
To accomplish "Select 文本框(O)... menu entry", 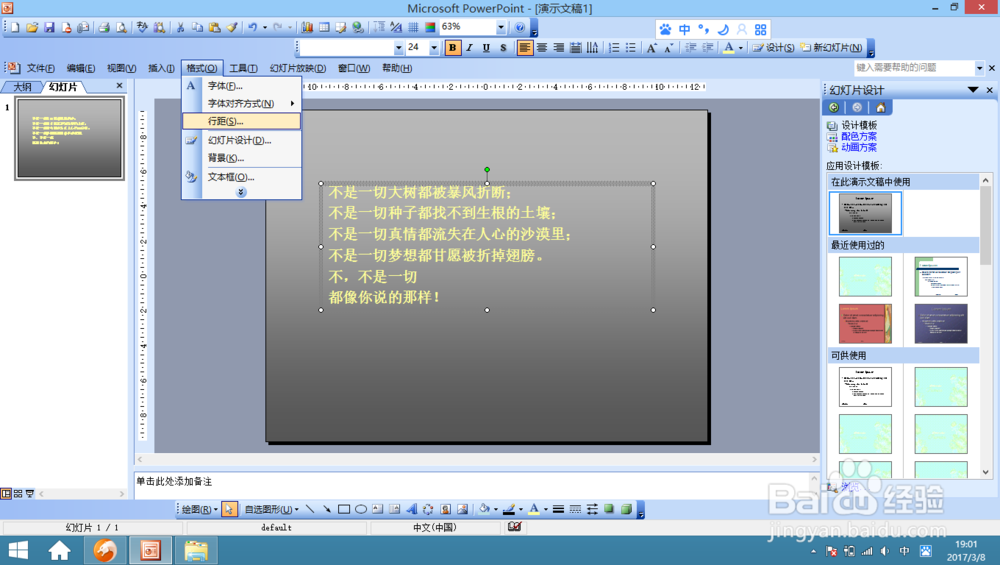I will [x=242, y=177].
